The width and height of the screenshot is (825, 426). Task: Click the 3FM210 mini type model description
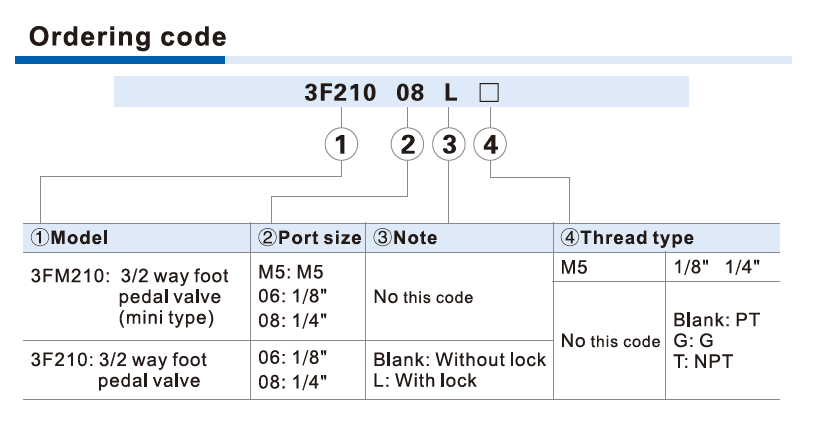click(x=130, y=297)
